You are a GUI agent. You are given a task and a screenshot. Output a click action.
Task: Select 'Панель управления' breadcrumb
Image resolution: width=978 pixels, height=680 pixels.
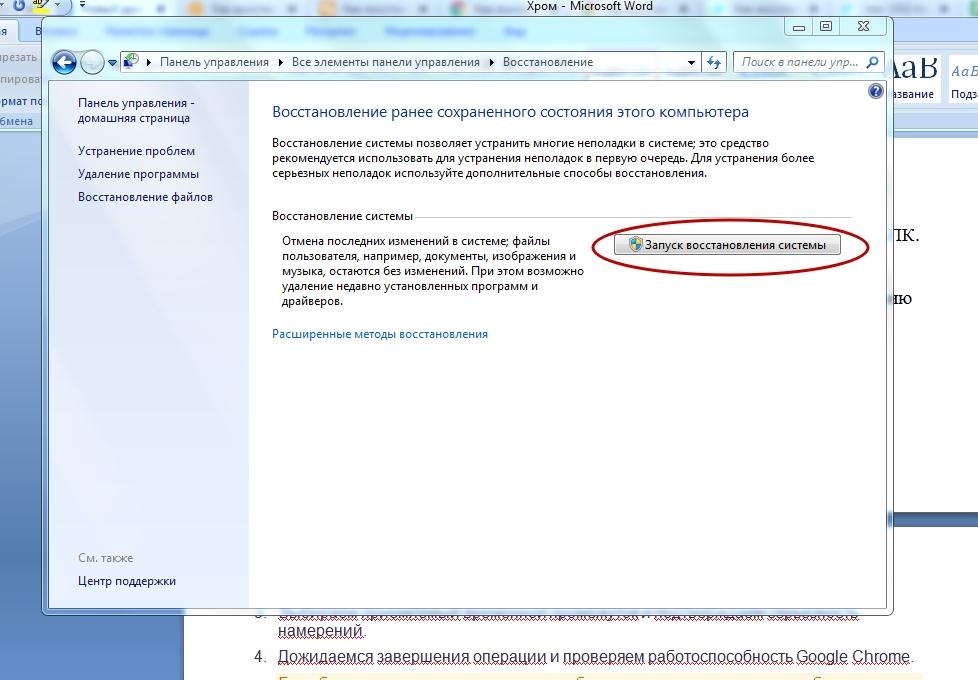coord(214,62)
